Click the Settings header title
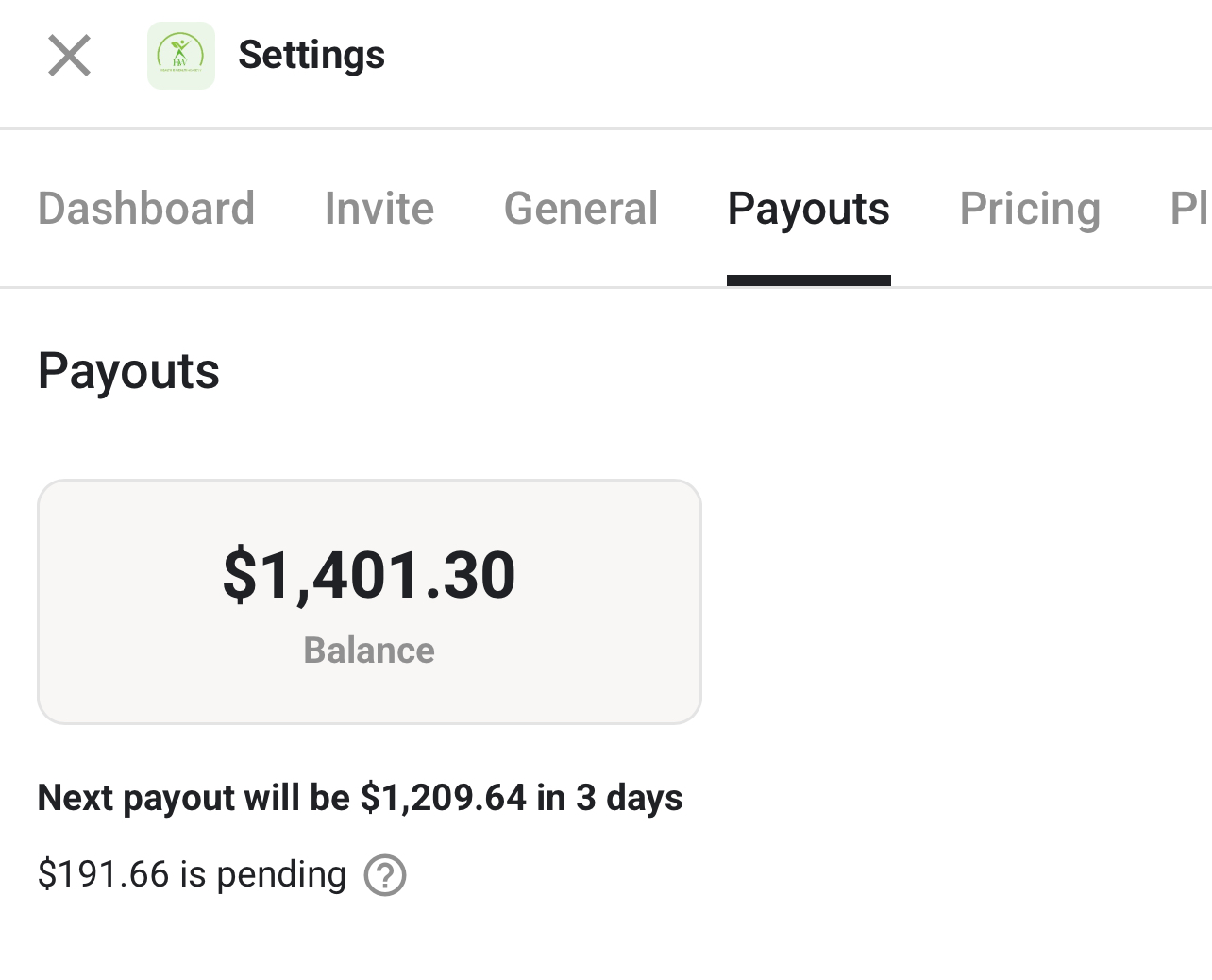The height and width of the screenshot is (980, 1212). (x=311, y=56)
